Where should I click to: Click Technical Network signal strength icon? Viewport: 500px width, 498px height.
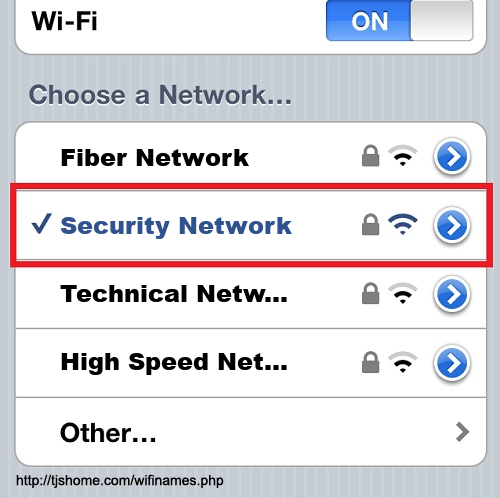coord(403,293)
